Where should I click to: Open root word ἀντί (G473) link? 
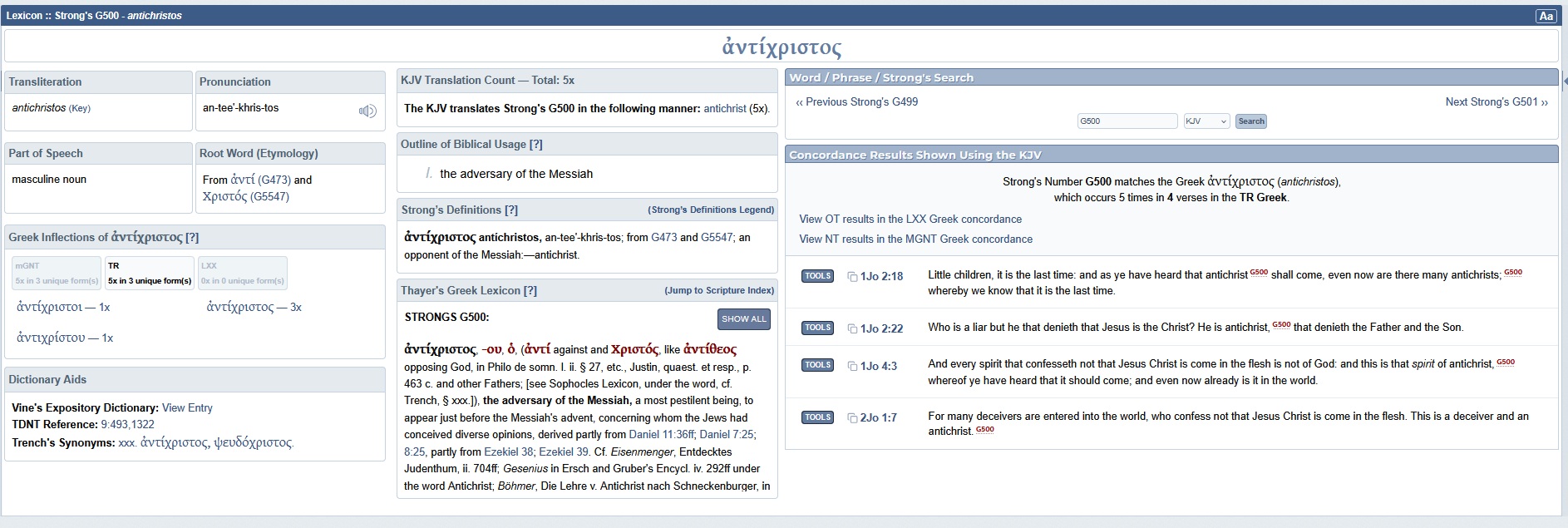pos(260,180)
